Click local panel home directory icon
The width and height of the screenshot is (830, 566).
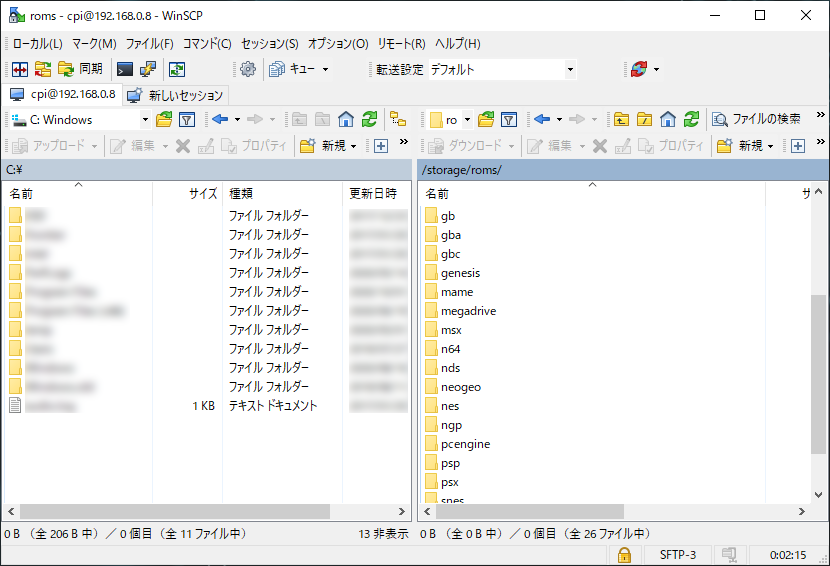(346, 120)
